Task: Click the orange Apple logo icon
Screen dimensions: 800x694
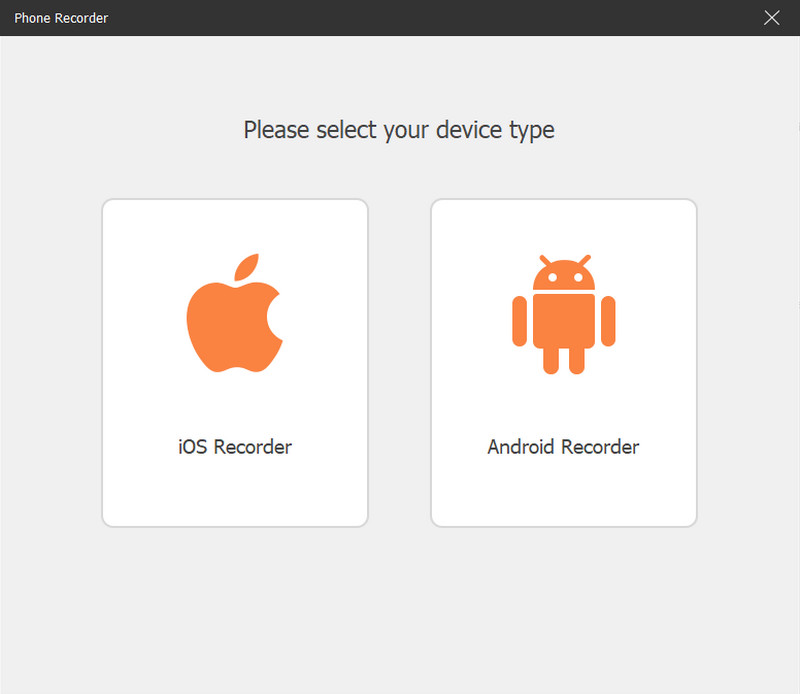Action: 235,313
